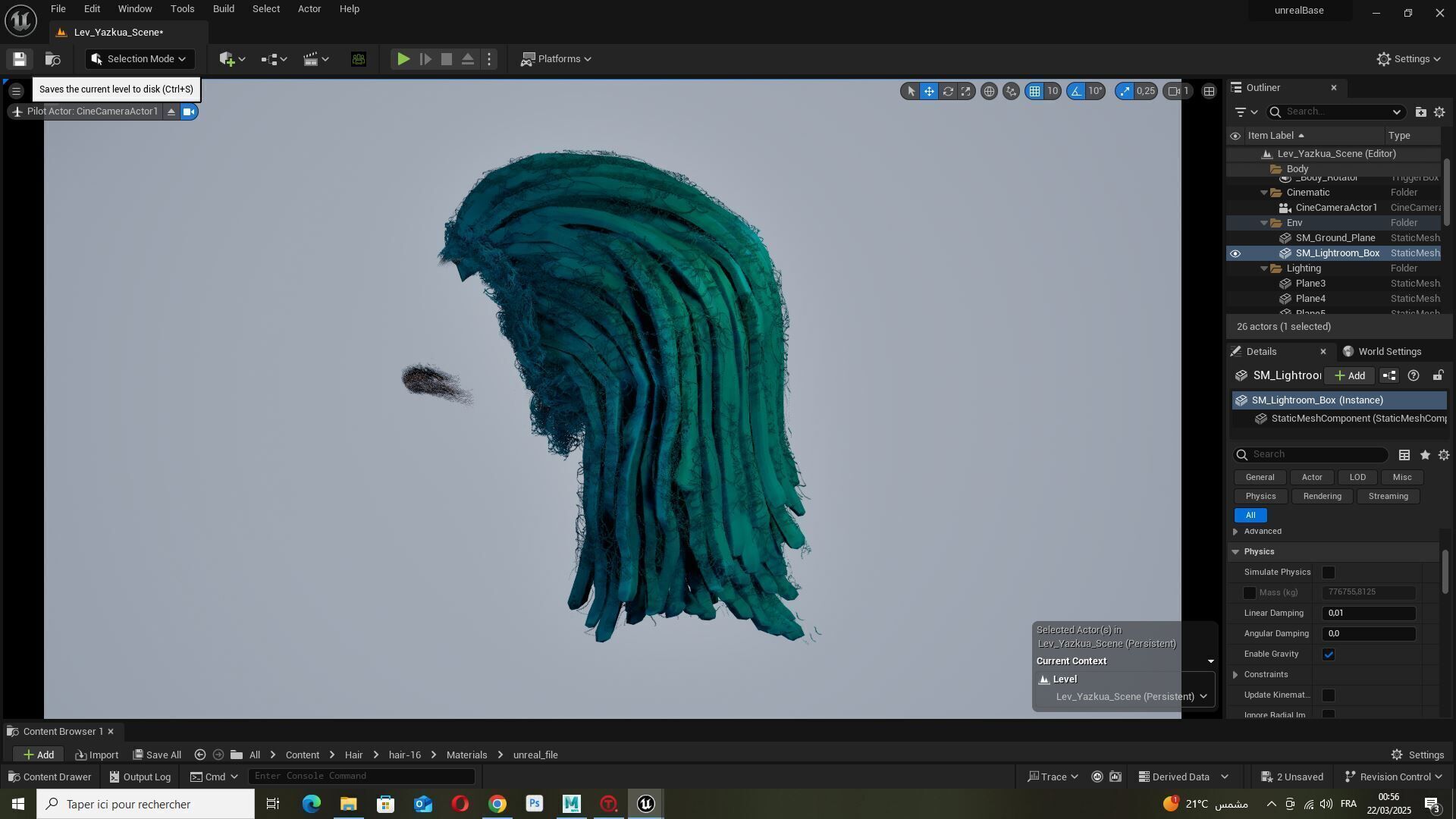
Task: Open Outliner filter options
Action: point(1246,112)
